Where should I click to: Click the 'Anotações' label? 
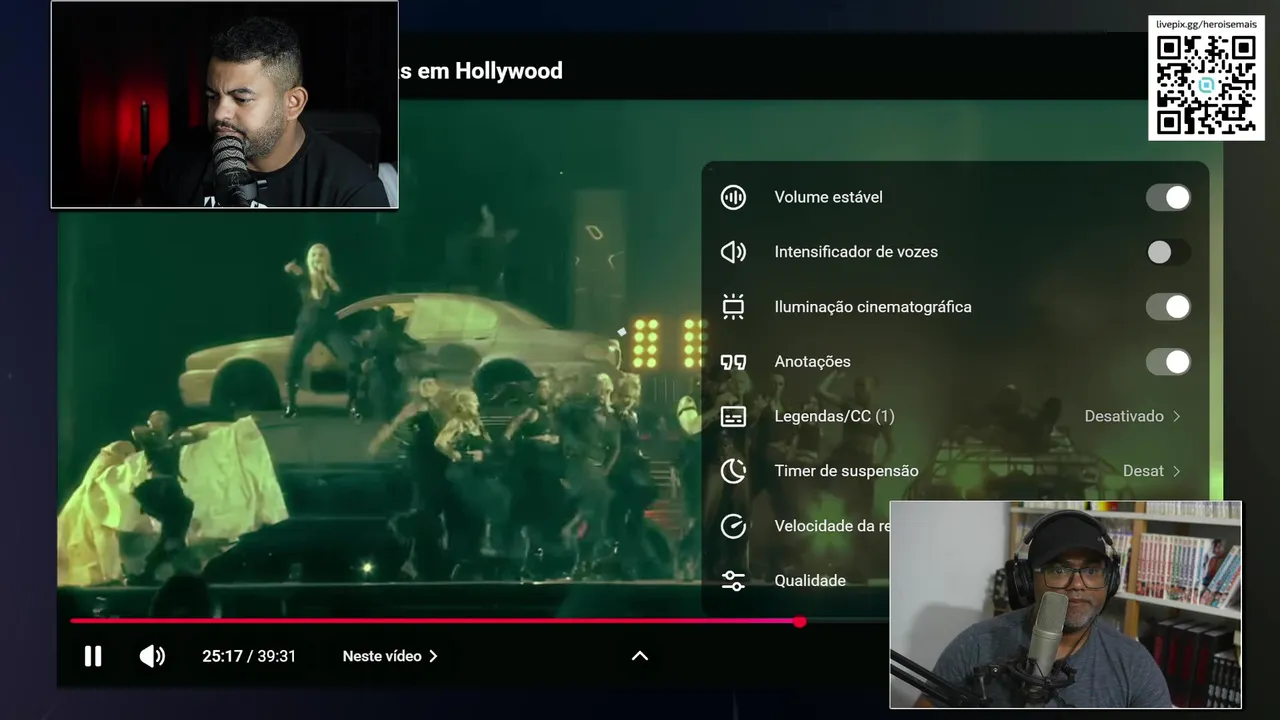pos(812,362)
